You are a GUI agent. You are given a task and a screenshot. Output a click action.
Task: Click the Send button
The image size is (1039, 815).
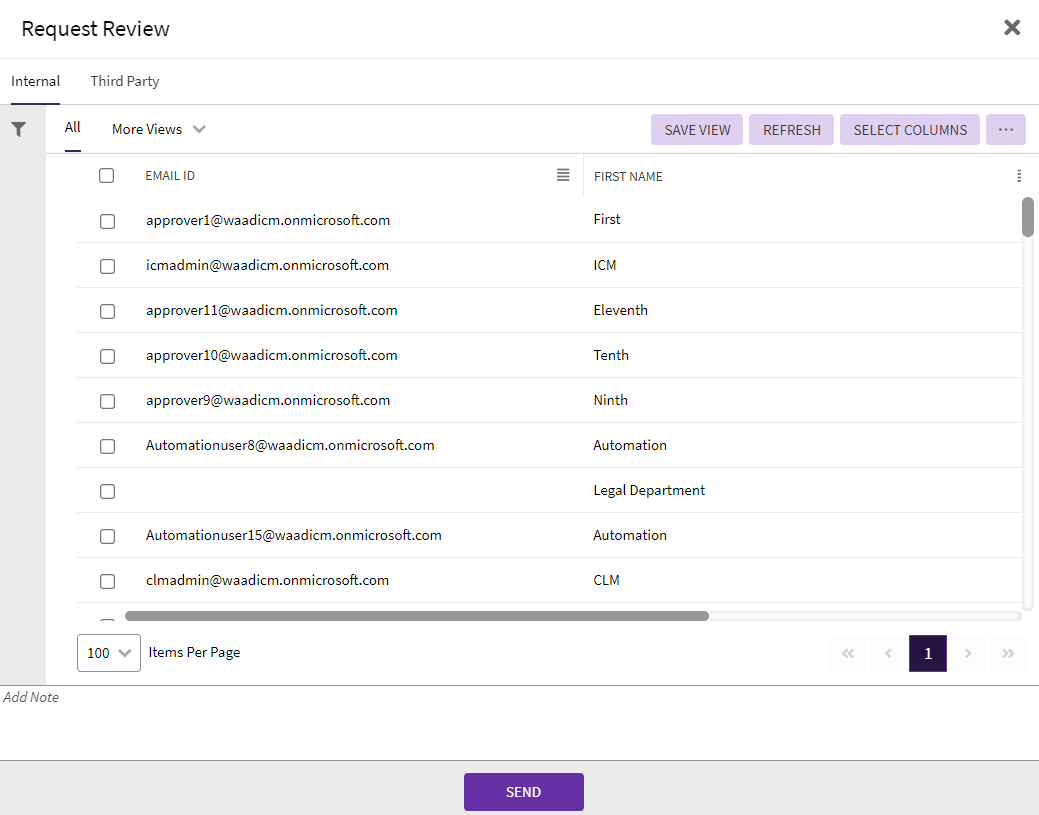tap(523, 792)
